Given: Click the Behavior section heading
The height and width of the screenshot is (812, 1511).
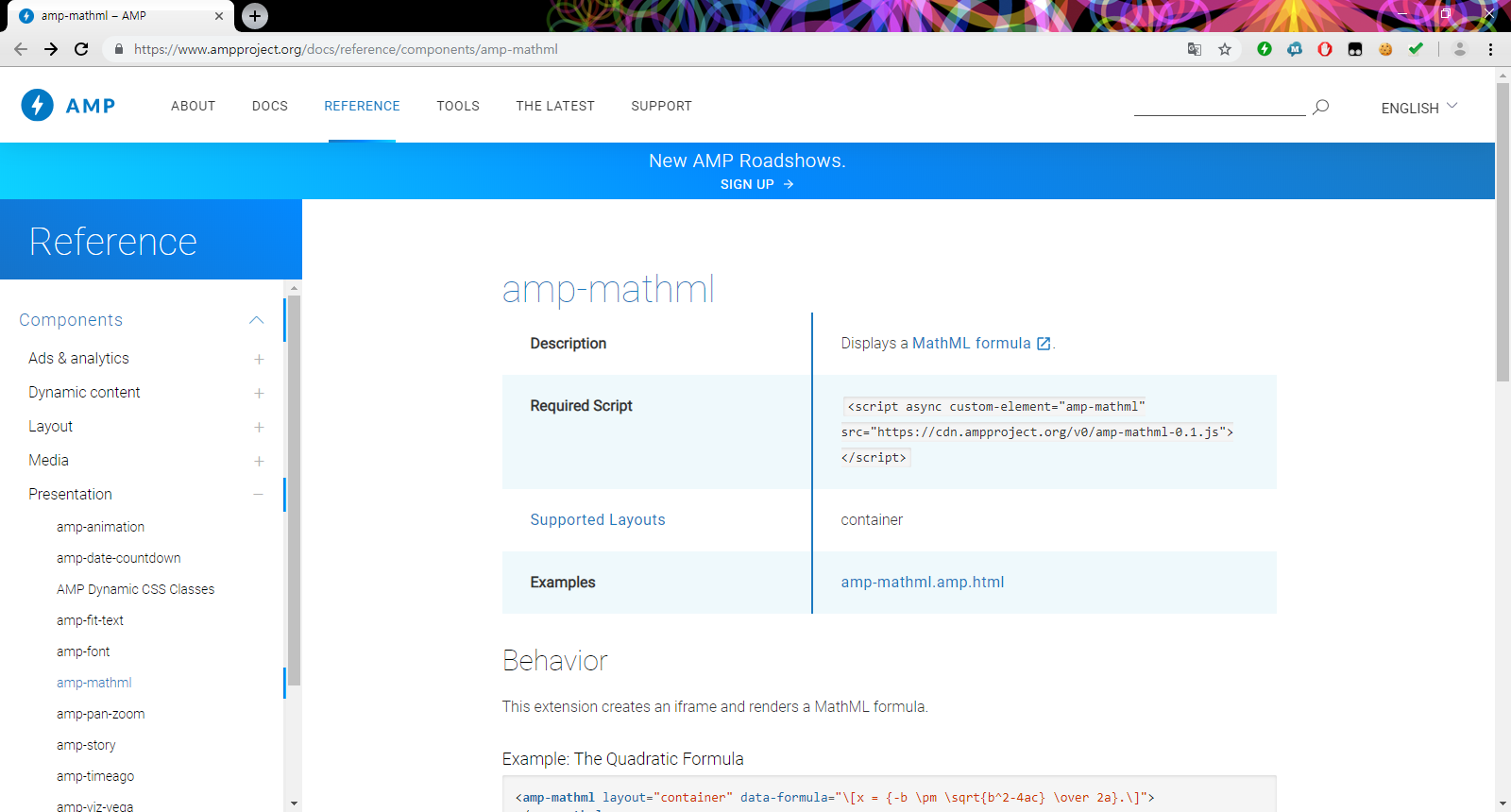Looking at the screenshot, I should (555, 660).
